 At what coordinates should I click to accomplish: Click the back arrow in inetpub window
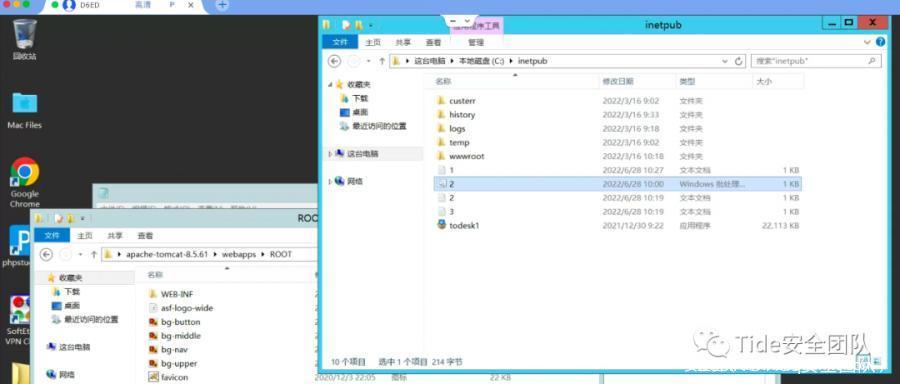335,61
